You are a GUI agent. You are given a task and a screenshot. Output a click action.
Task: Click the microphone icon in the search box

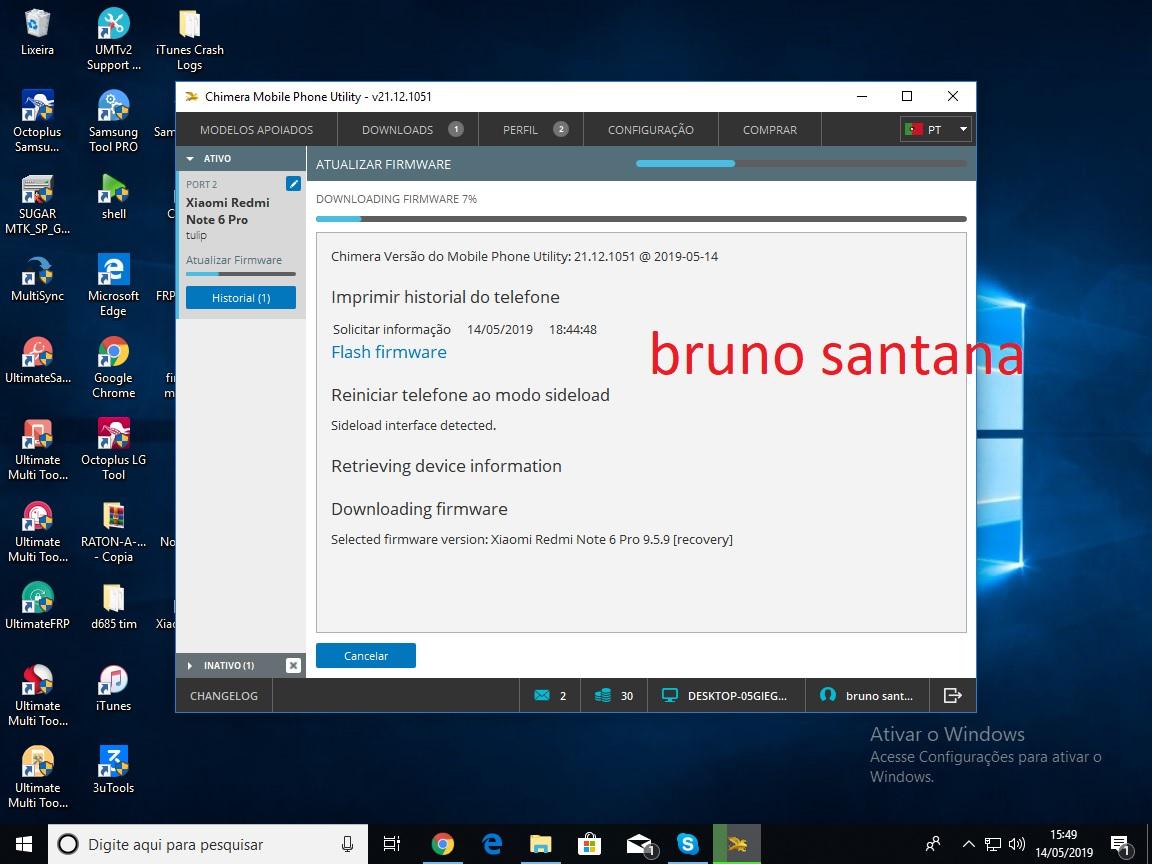click(347, 844)
